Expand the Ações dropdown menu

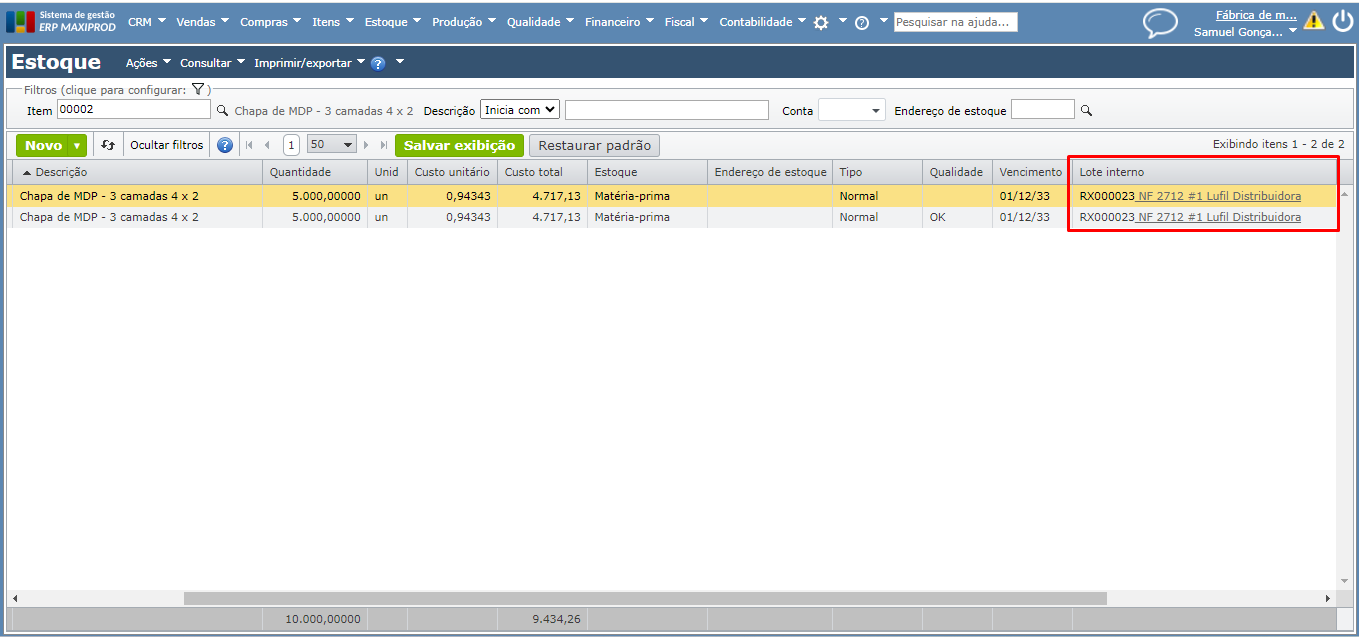pos(148,63)
